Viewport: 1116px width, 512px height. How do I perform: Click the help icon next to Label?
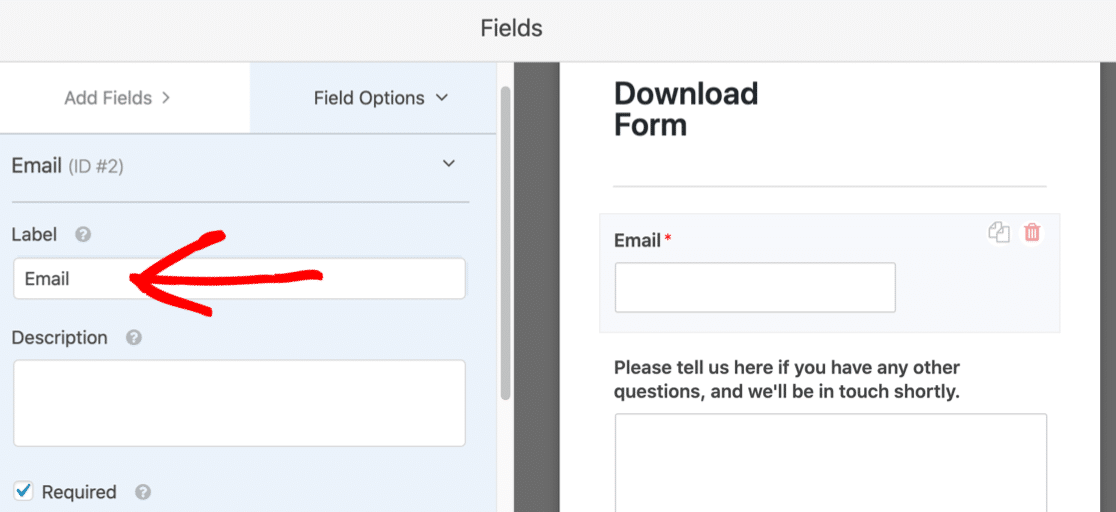(84, 235)
